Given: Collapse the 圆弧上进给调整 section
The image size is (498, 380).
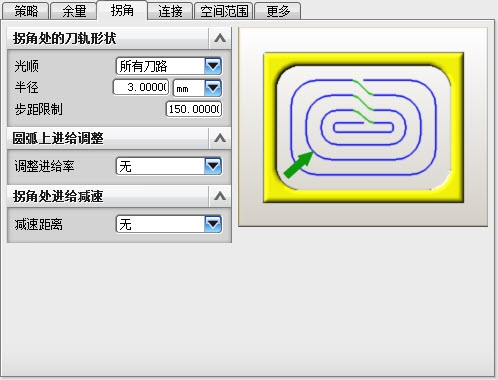Looking at the screenshot, I should (x=220, y=138).
